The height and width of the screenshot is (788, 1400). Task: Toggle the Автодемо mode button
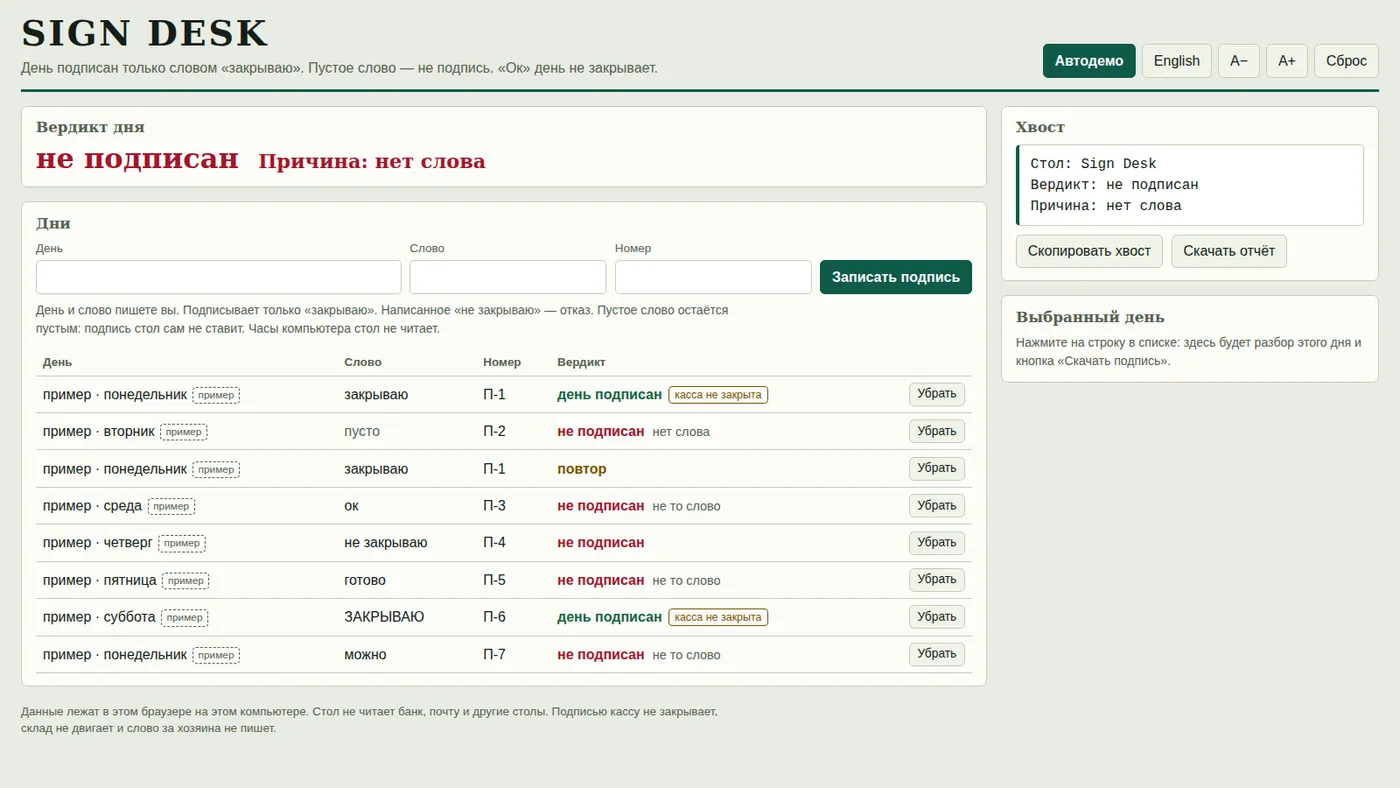point(1089,61)
